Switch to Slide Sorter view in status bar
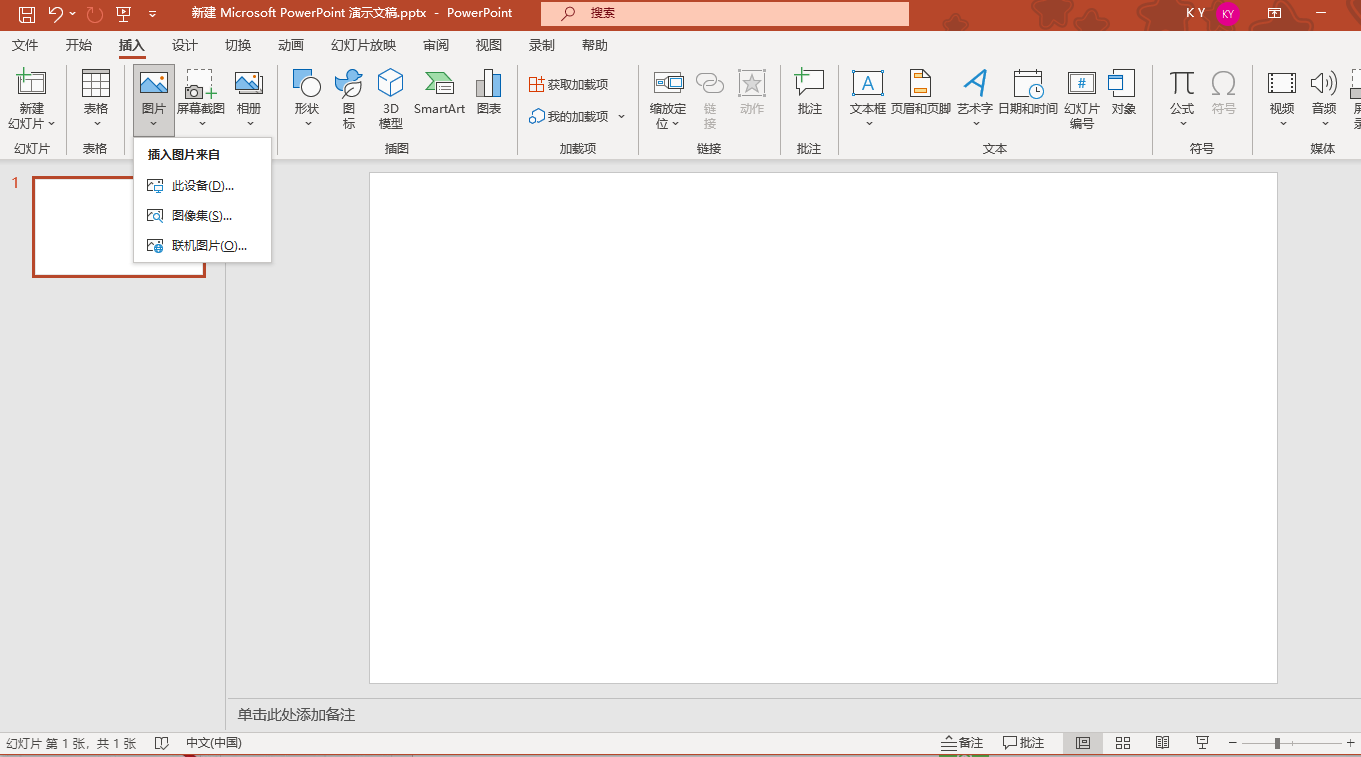Image resolution: width=1361 pixels, height=757 pixels. (x=1123, y=743)
